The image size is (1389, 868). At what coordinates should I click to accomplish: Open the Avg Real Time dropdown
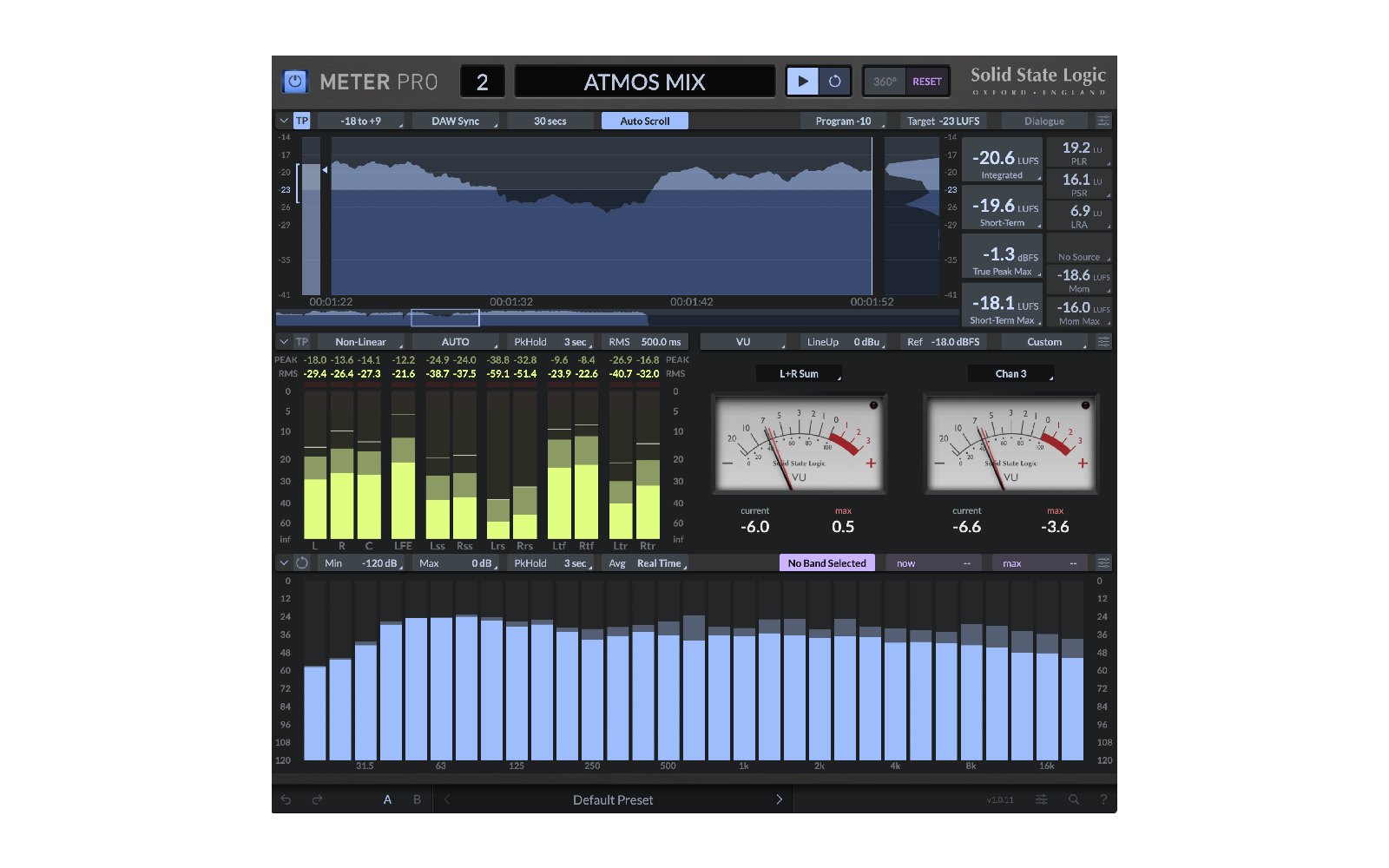(x=645, y=563)
